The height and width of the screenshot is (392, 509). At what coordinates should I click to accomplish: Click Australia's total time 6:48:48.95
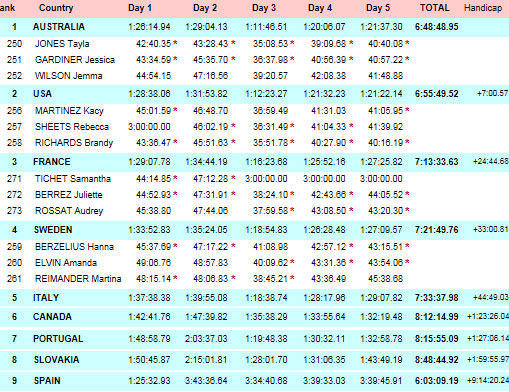pyautogui.click(x=436, y=27)
